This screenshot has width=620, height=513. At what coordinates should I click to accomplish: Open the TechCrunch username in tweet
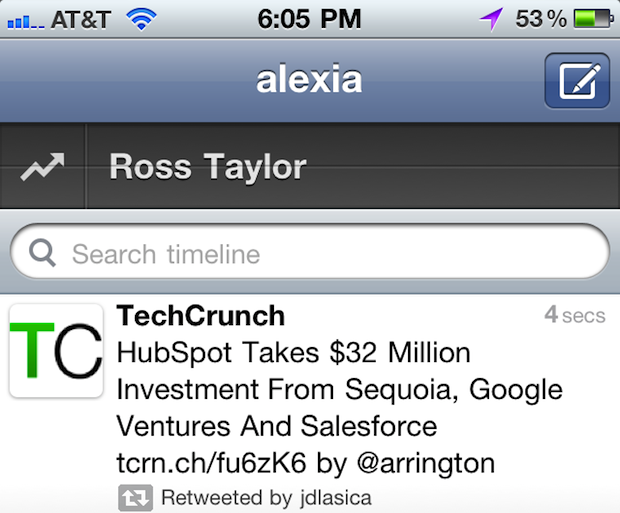pos(201,316)
